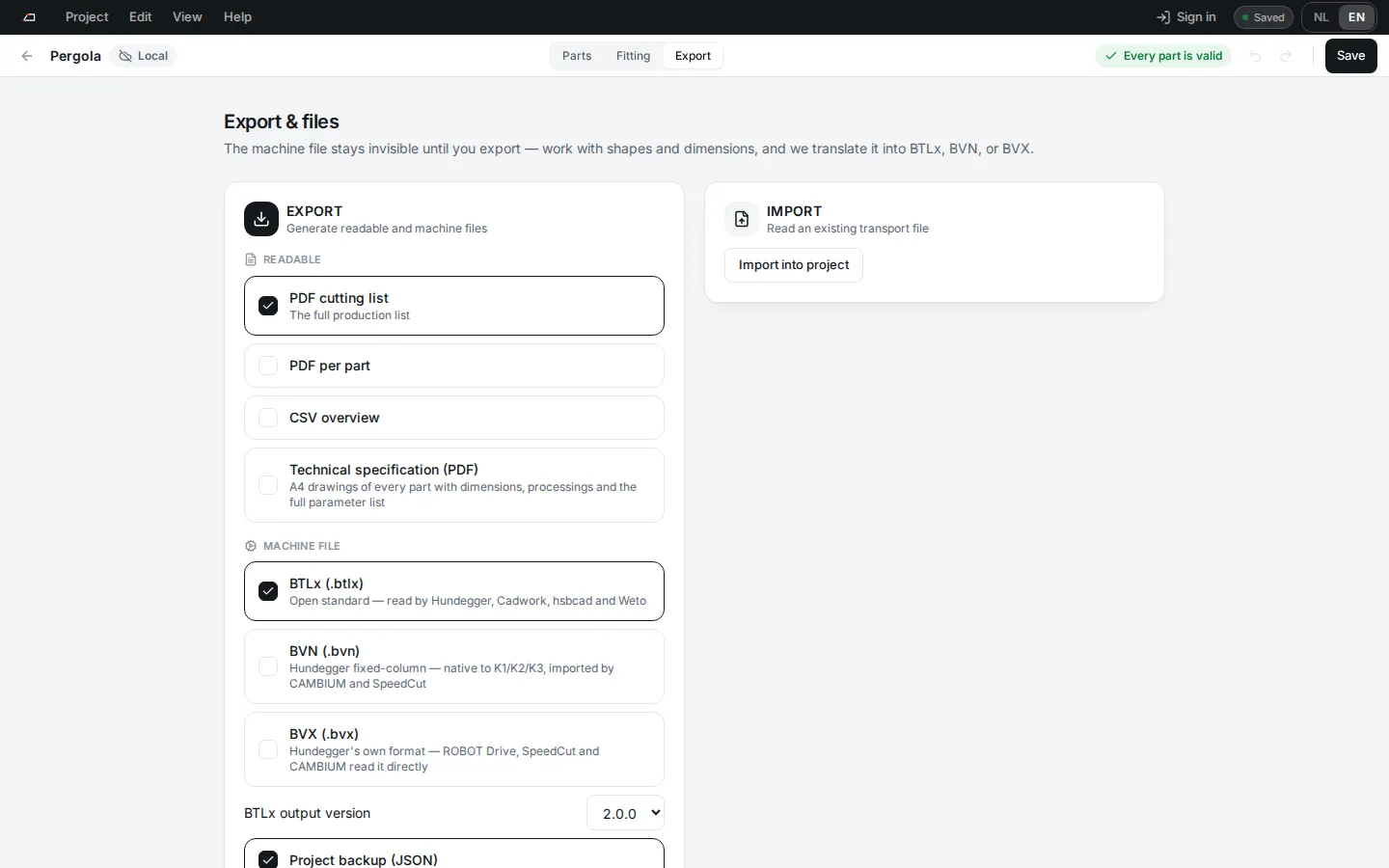Image resolution: width=1389 pixels, height=868 pixels.
Task: Enable the BVX (.bvx) checkbox
Action: click(268, 749)
